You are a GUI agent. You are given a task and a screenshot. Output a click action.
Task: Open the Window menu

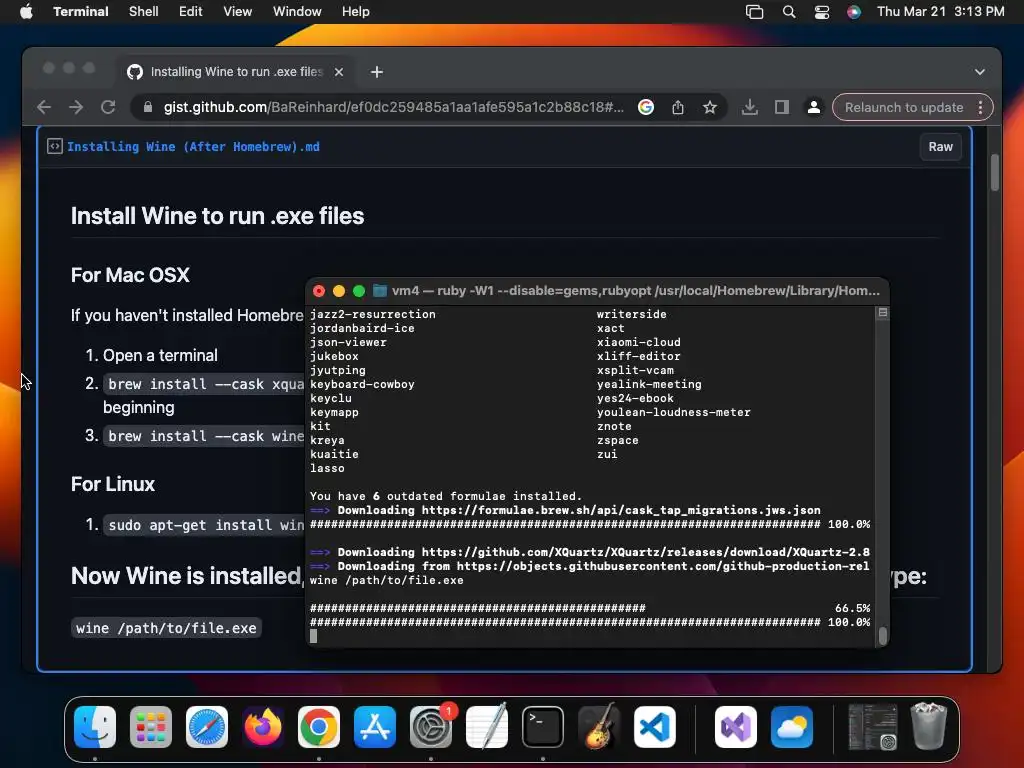click(296, 11)
